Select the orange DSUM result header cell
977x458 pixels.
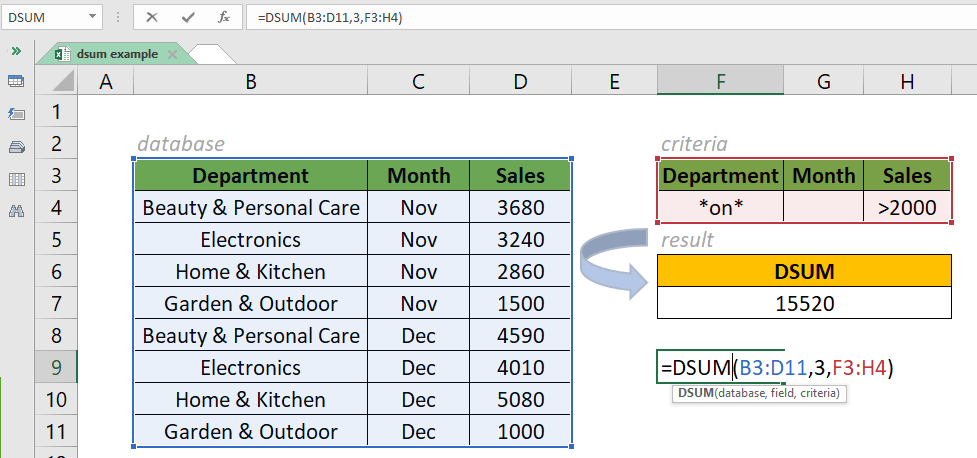tap(804, 271)
